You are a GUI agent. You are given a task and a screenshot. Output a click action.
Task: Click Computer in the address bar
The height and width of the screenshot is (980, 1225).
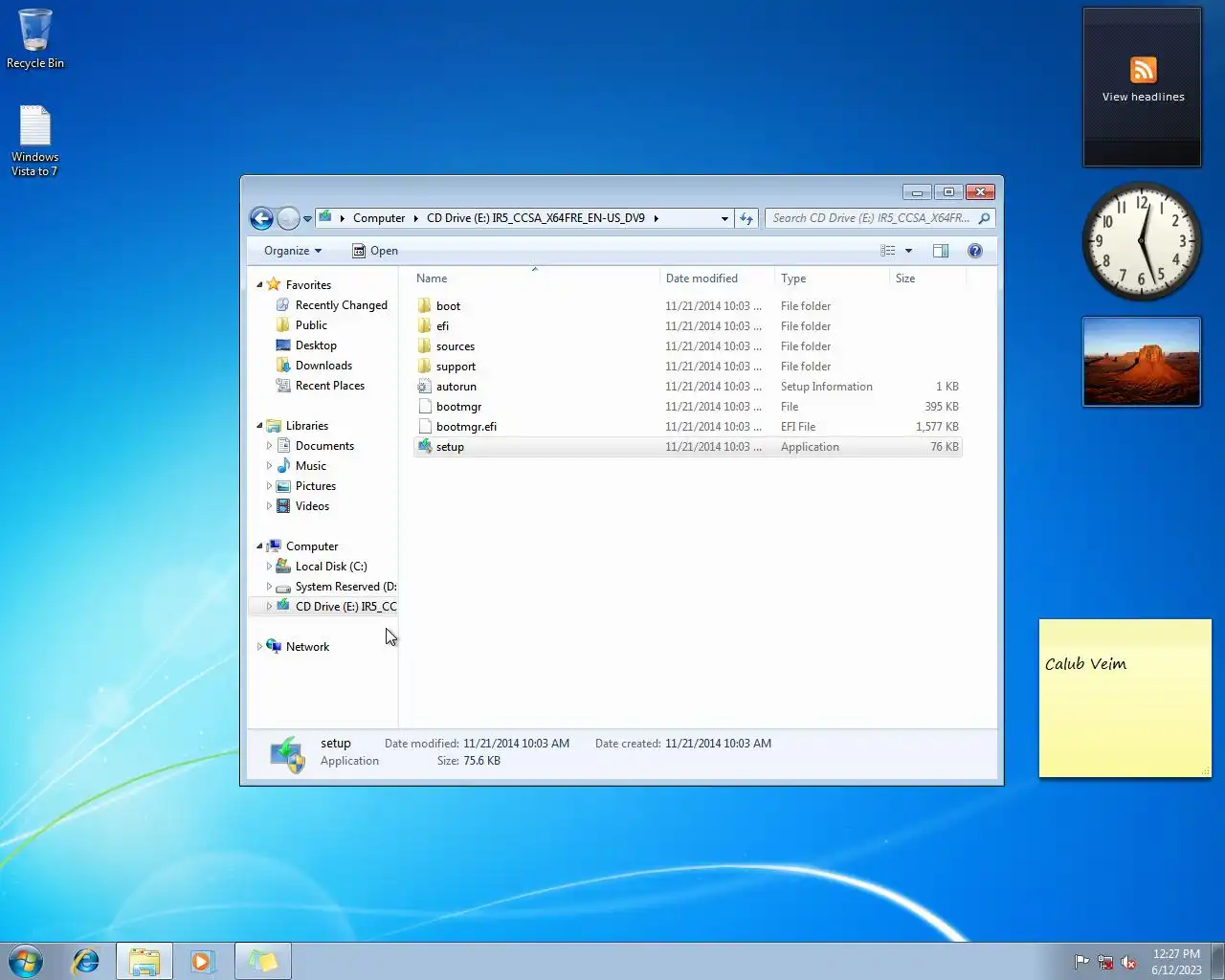(379, 218)
